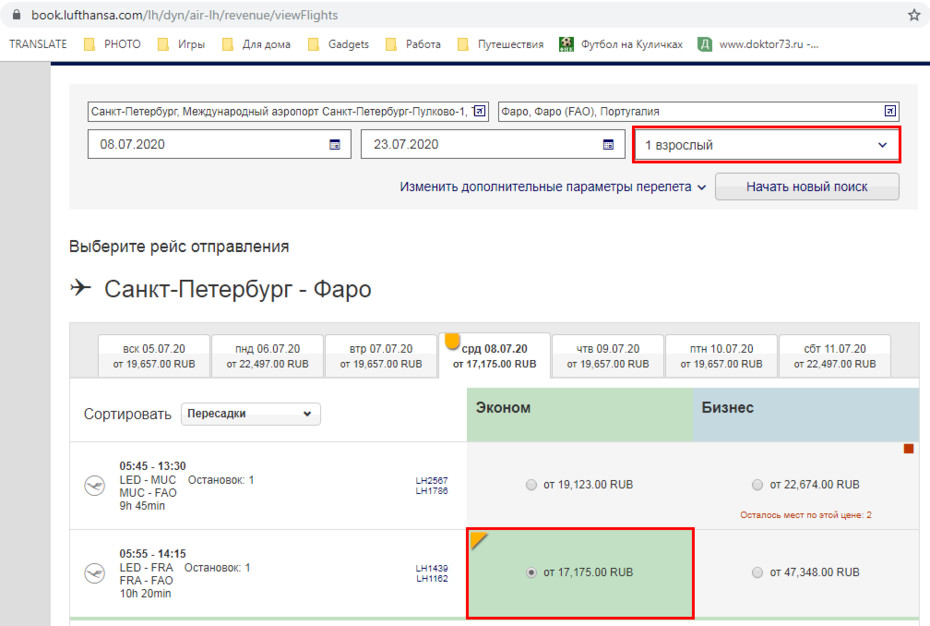Switch to сбт 11.07.20 date tab

(x=835, y=356)
